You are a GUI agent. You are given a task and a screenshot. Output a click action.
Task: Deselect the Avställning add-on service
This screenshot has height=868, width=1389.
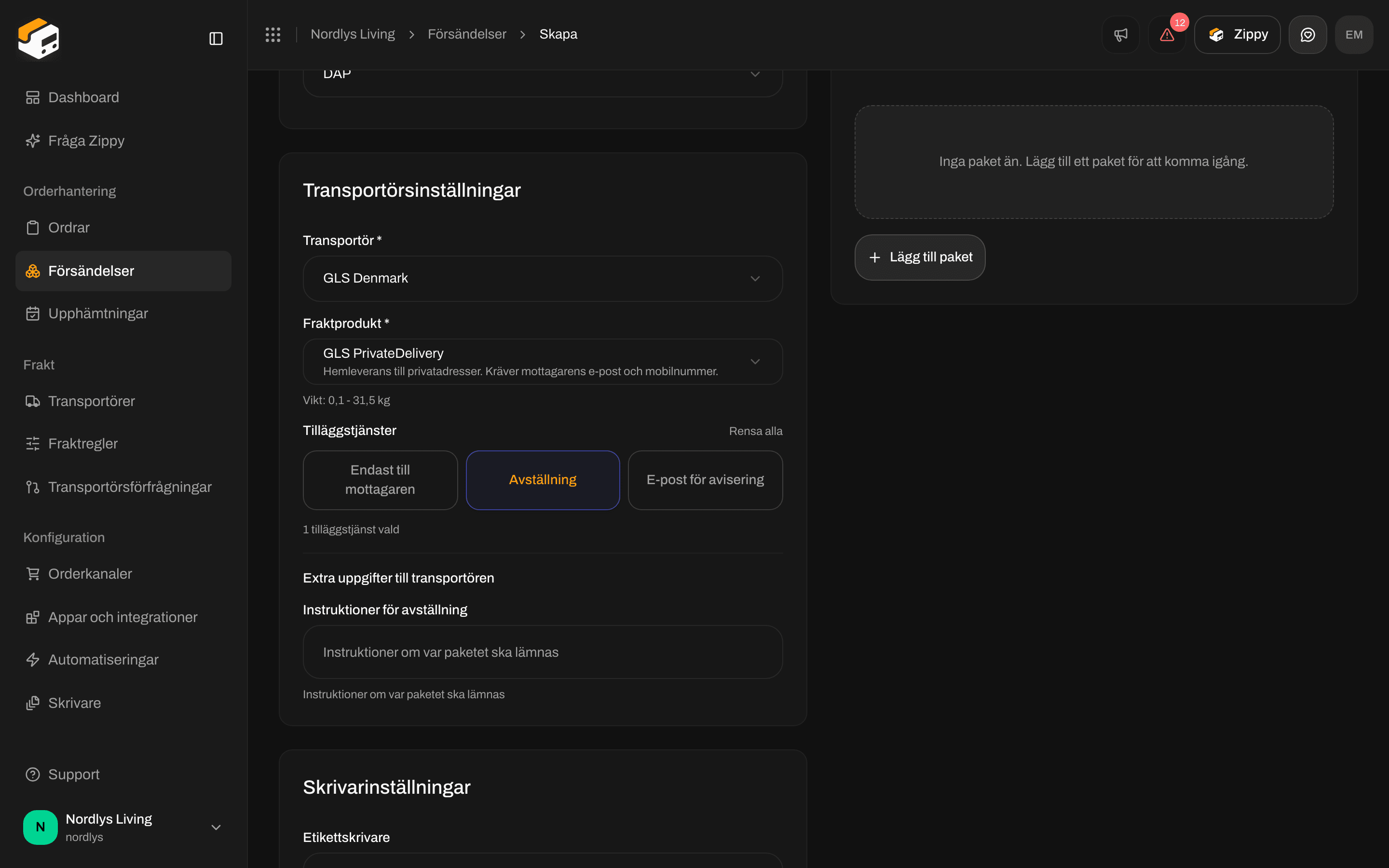click(x=543, y=480)
